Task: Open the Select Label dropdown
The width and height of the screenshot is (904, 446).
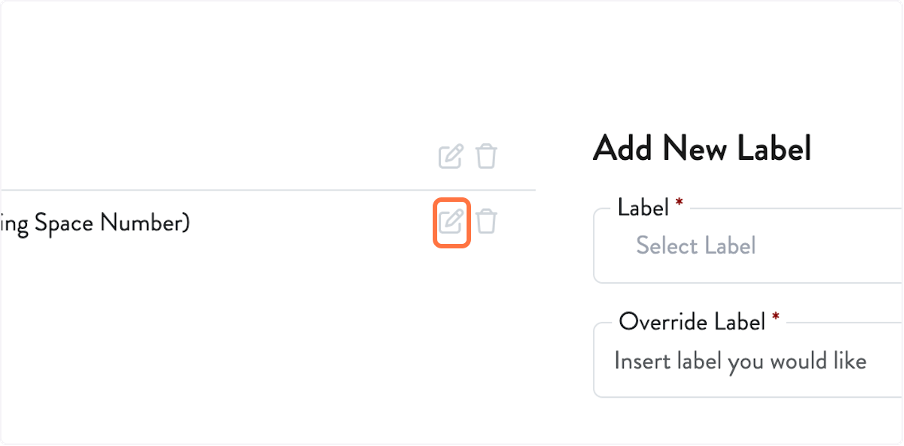Action: [750, 246]
